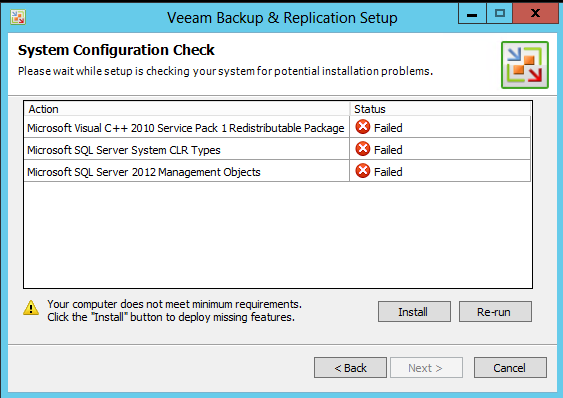Click the Veeam setup icon in title bar

pos(18,17)
